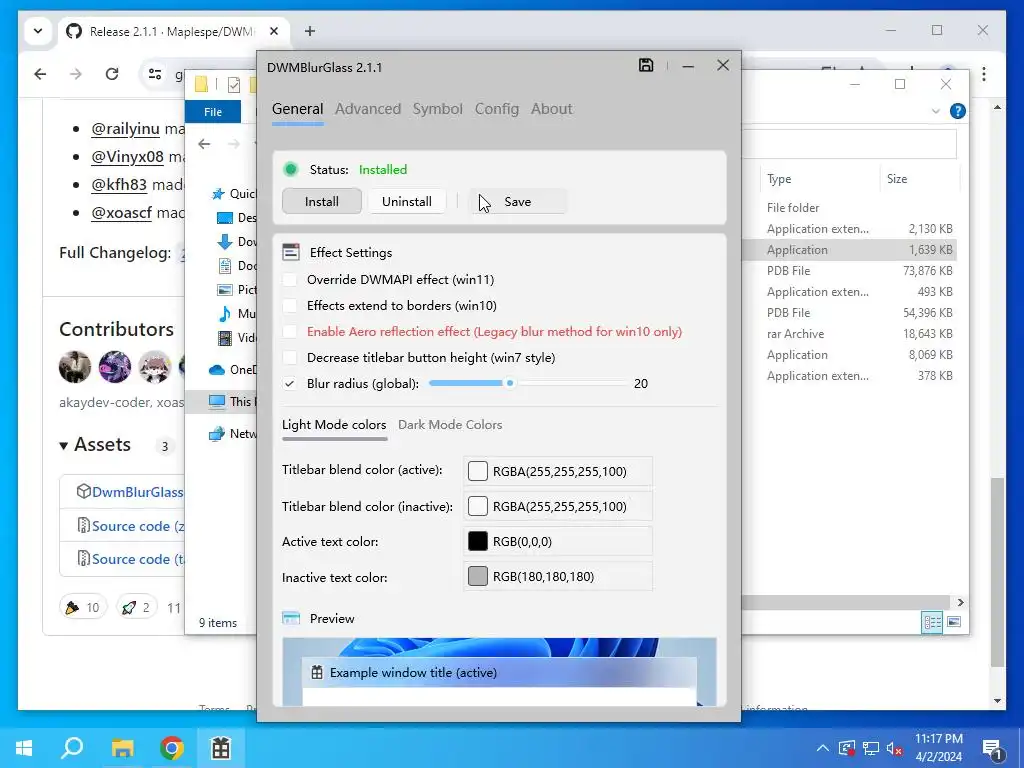The width and height of the screenshot is (1024, 768).
Task: Open @Vinyx08 profile link
Action: tap(127, 157)
